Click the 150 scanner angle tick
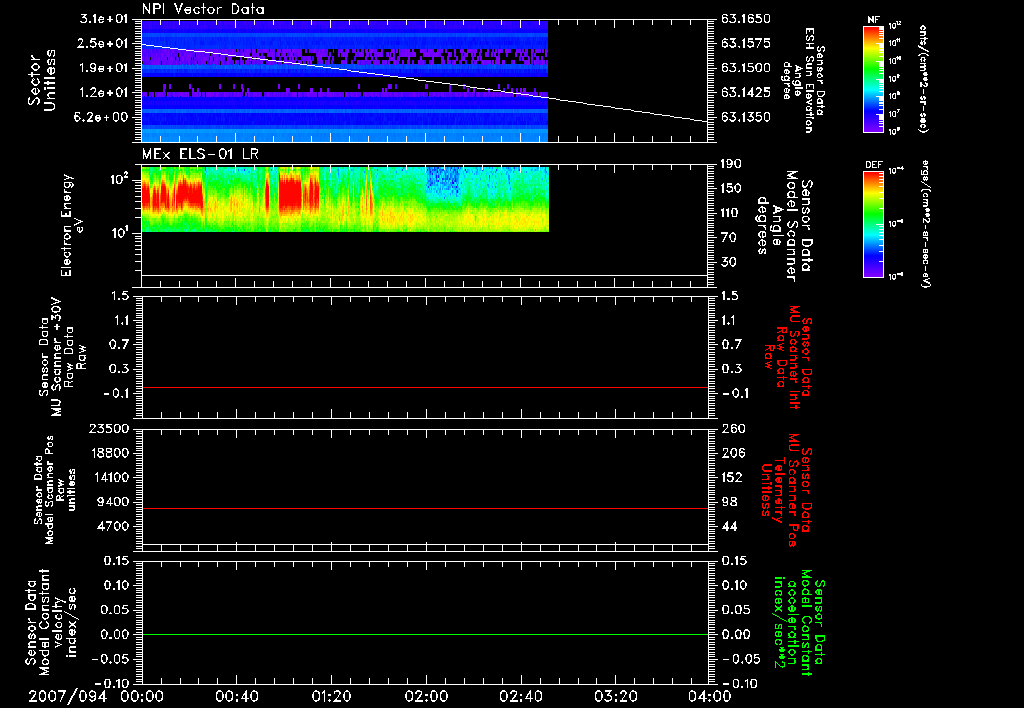 point(731,188)
